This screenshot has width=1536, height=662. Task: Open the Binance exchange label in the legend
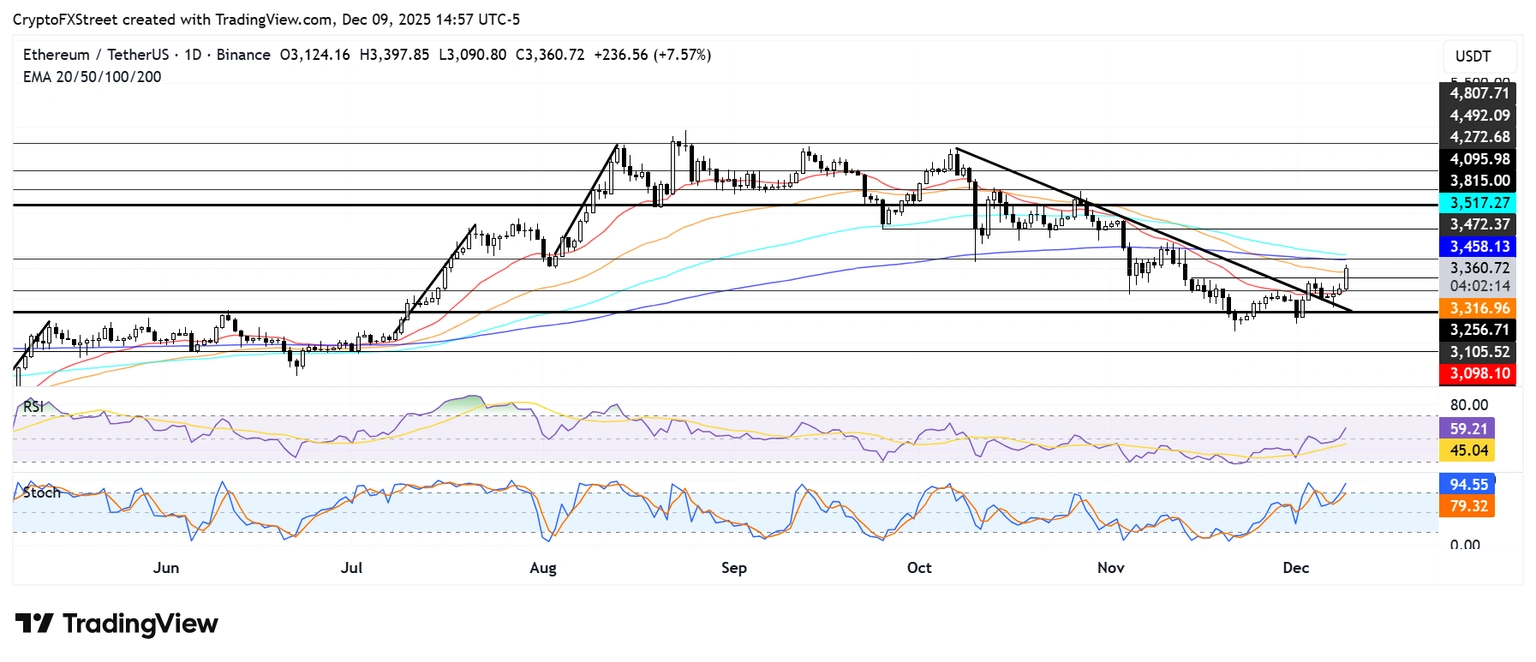tap(244, 55)
